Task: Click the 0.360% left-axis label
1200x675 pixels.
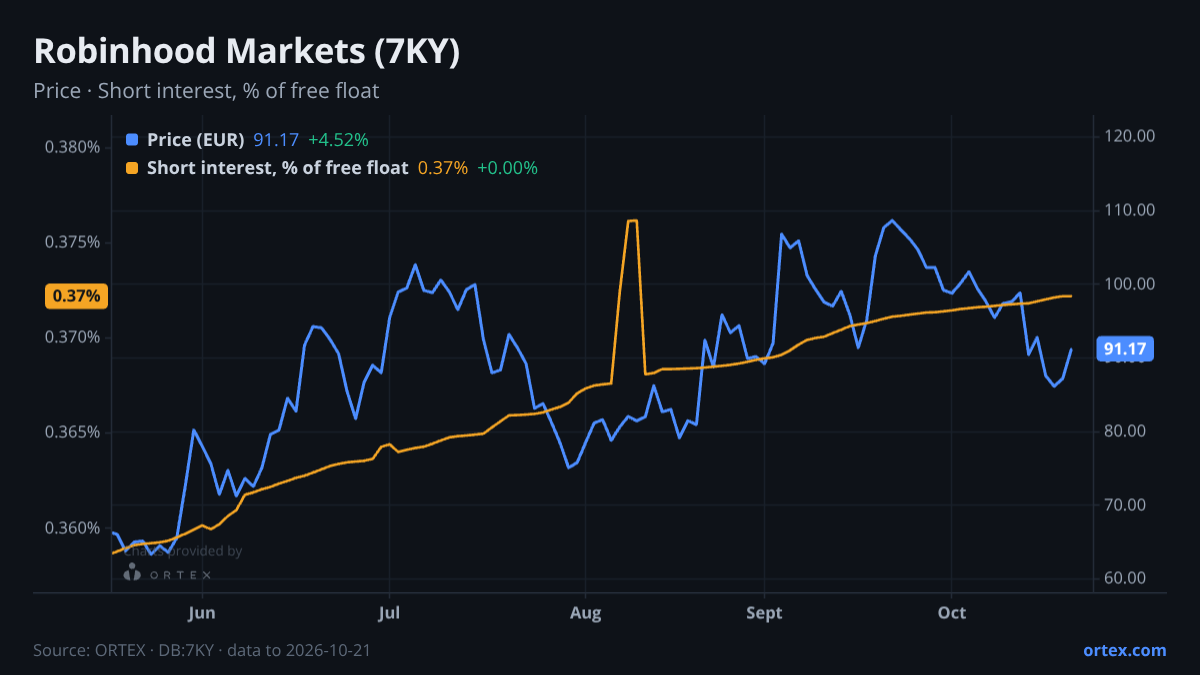Action: 73,527
